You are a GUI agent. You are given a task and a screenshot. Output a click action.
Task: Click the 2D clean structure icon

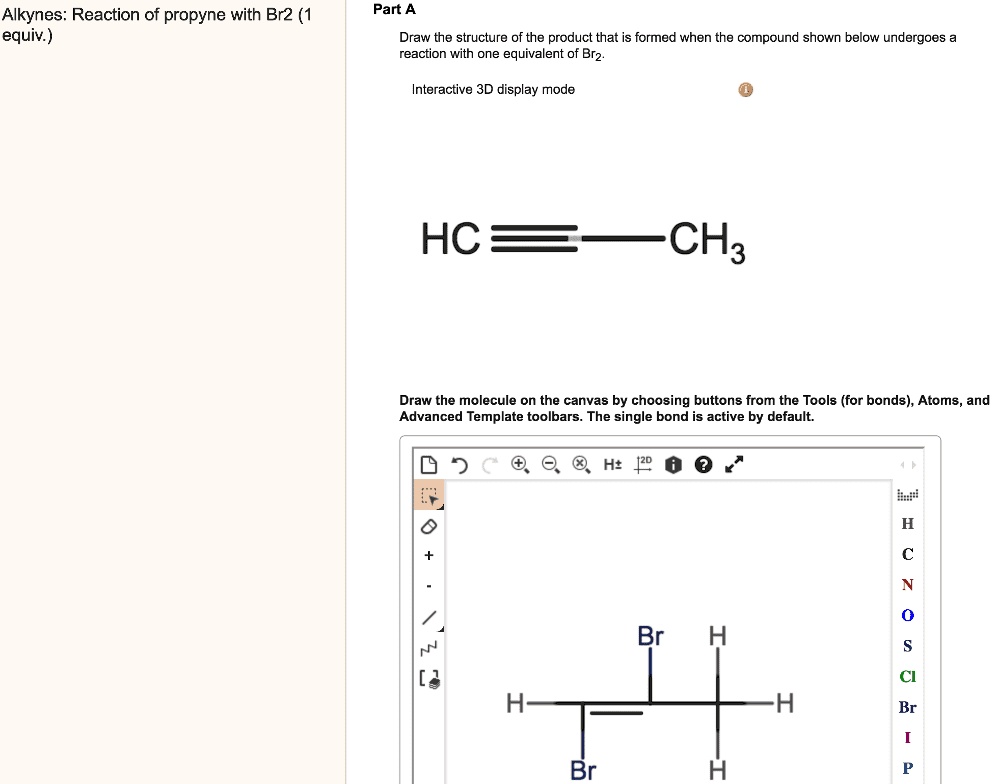pyautogui.click(x=642, y=464)
